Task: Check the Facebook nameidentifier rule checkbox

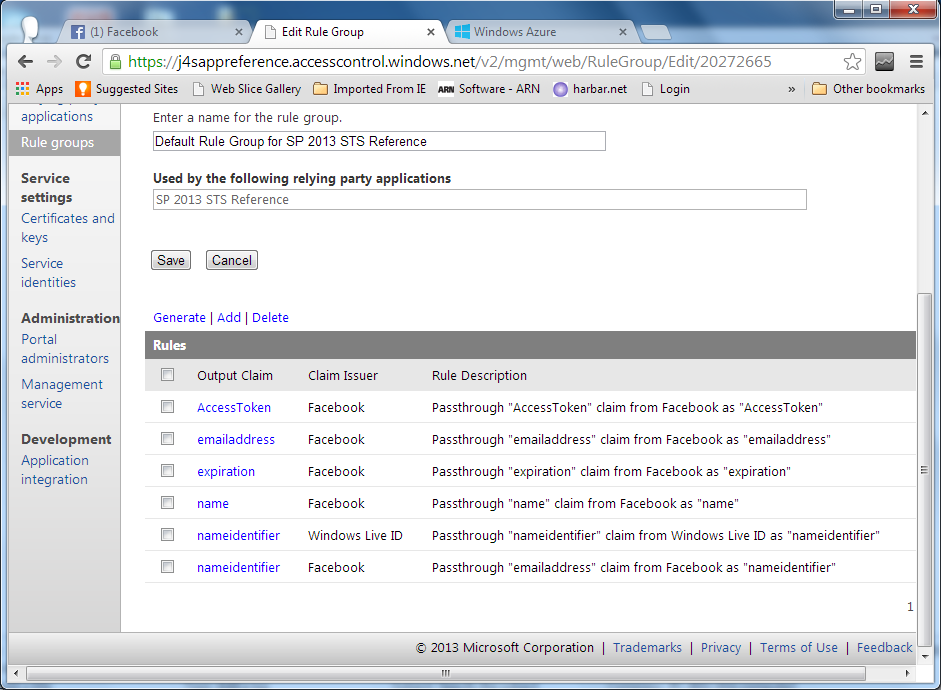Action: click(x=167, y=566)
